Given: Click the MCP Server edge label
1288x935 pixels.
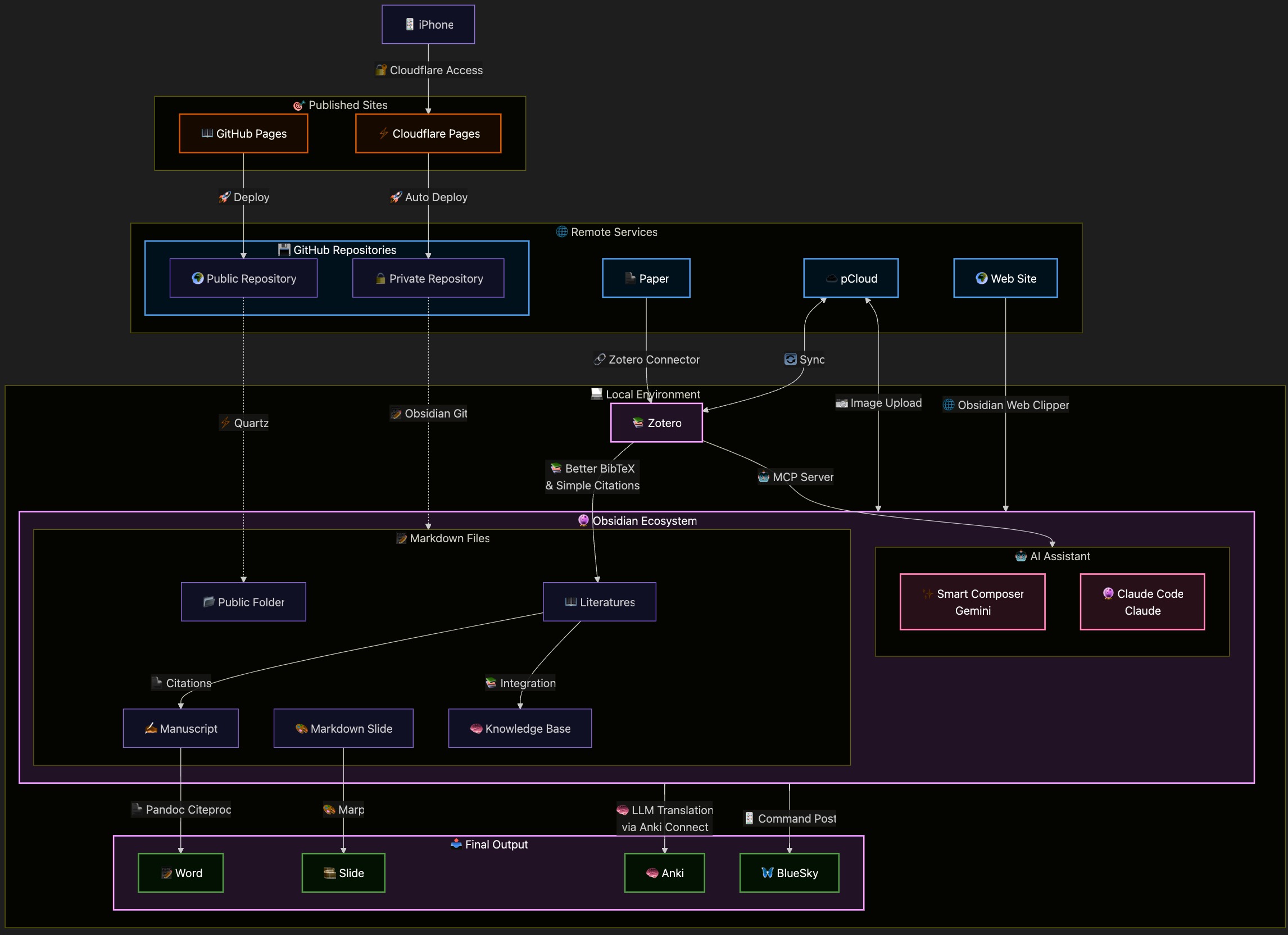Looking at the screenshot, I should coord(796,477).
